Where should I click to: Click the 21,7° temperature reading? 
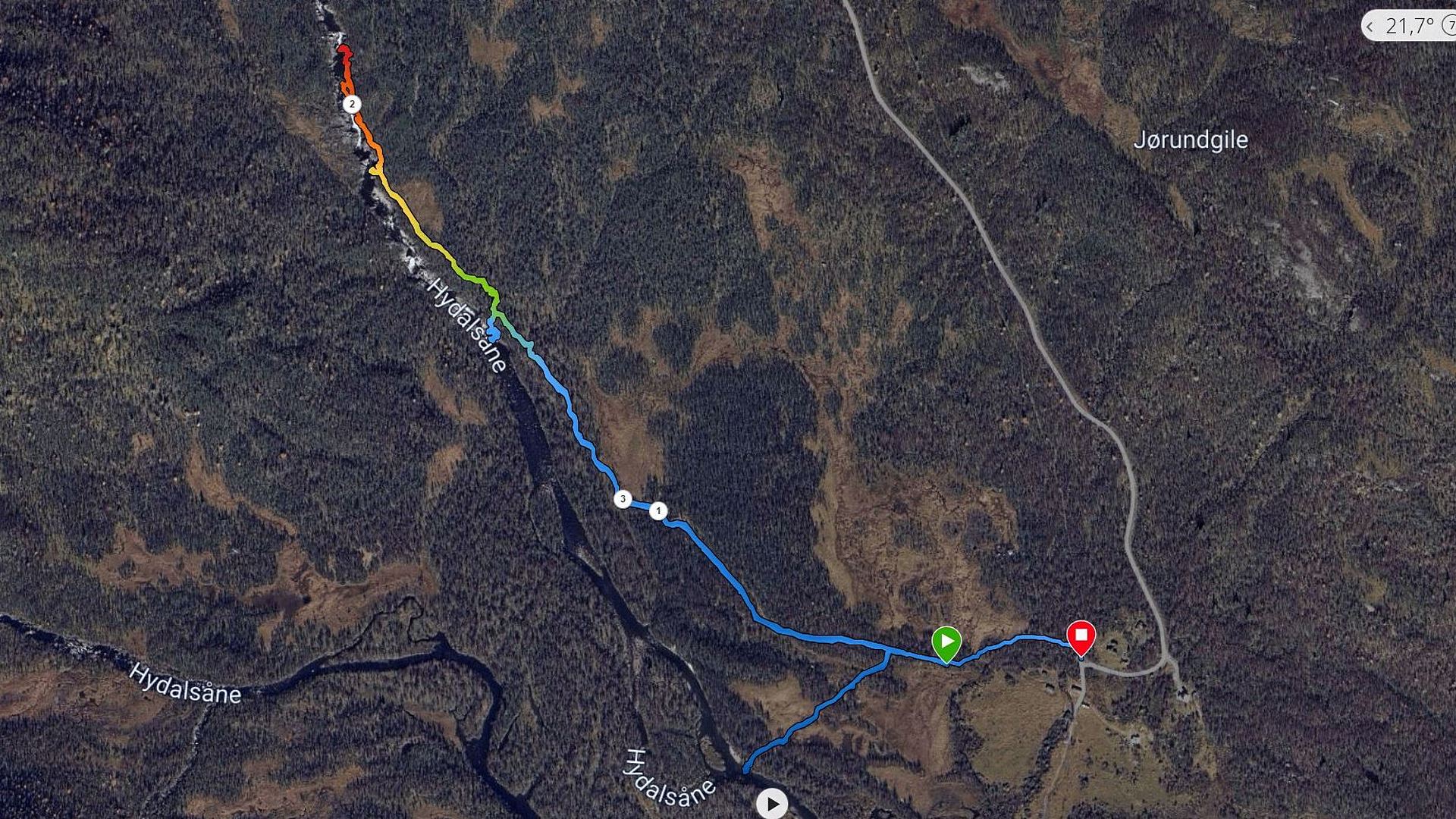click(1410, 26)
